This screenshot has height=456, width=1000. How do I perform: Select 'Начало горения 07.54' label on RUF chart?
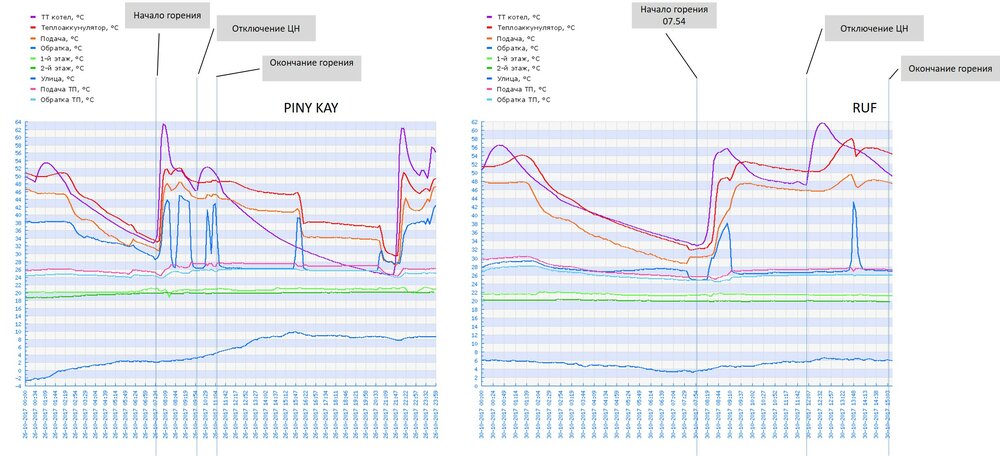point(674,15)
